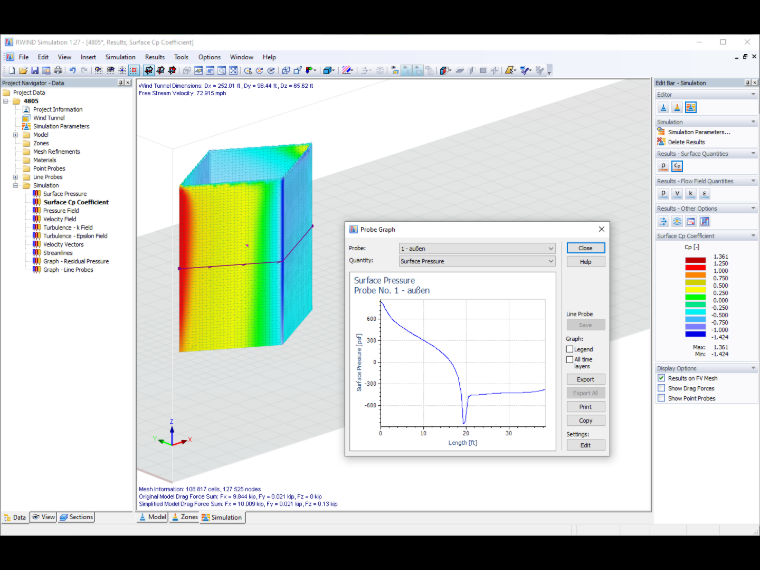Click the line probes graph icon under Other Options
This screenshot has height=570, width=760.
point(705,222)
